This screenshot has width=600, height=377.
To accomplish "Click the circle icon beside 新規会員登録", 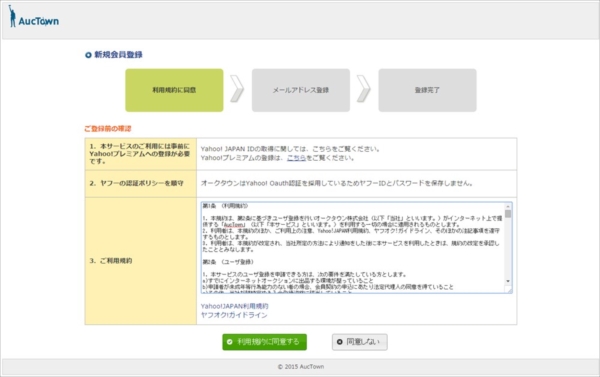I will click(88, 55).
